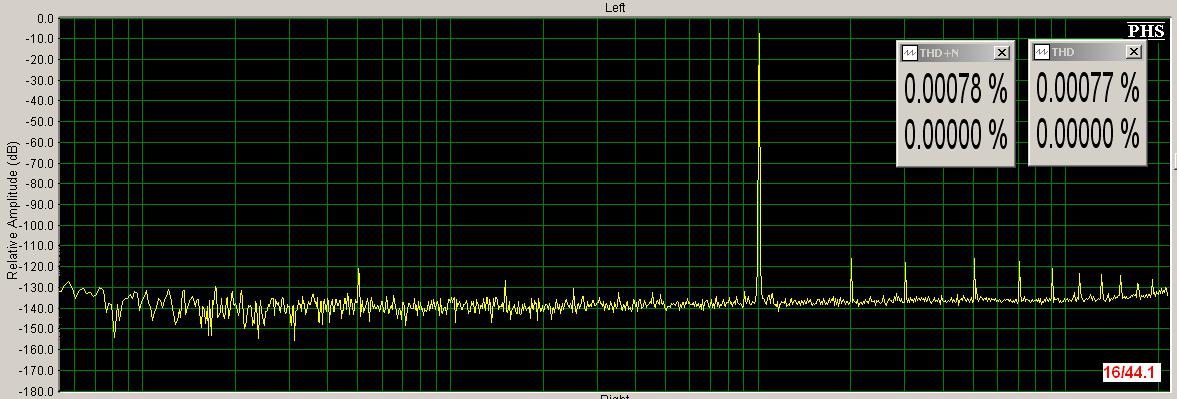Click the THD+N window waveform icon
1177x399 pixels.
pos(910,52)
